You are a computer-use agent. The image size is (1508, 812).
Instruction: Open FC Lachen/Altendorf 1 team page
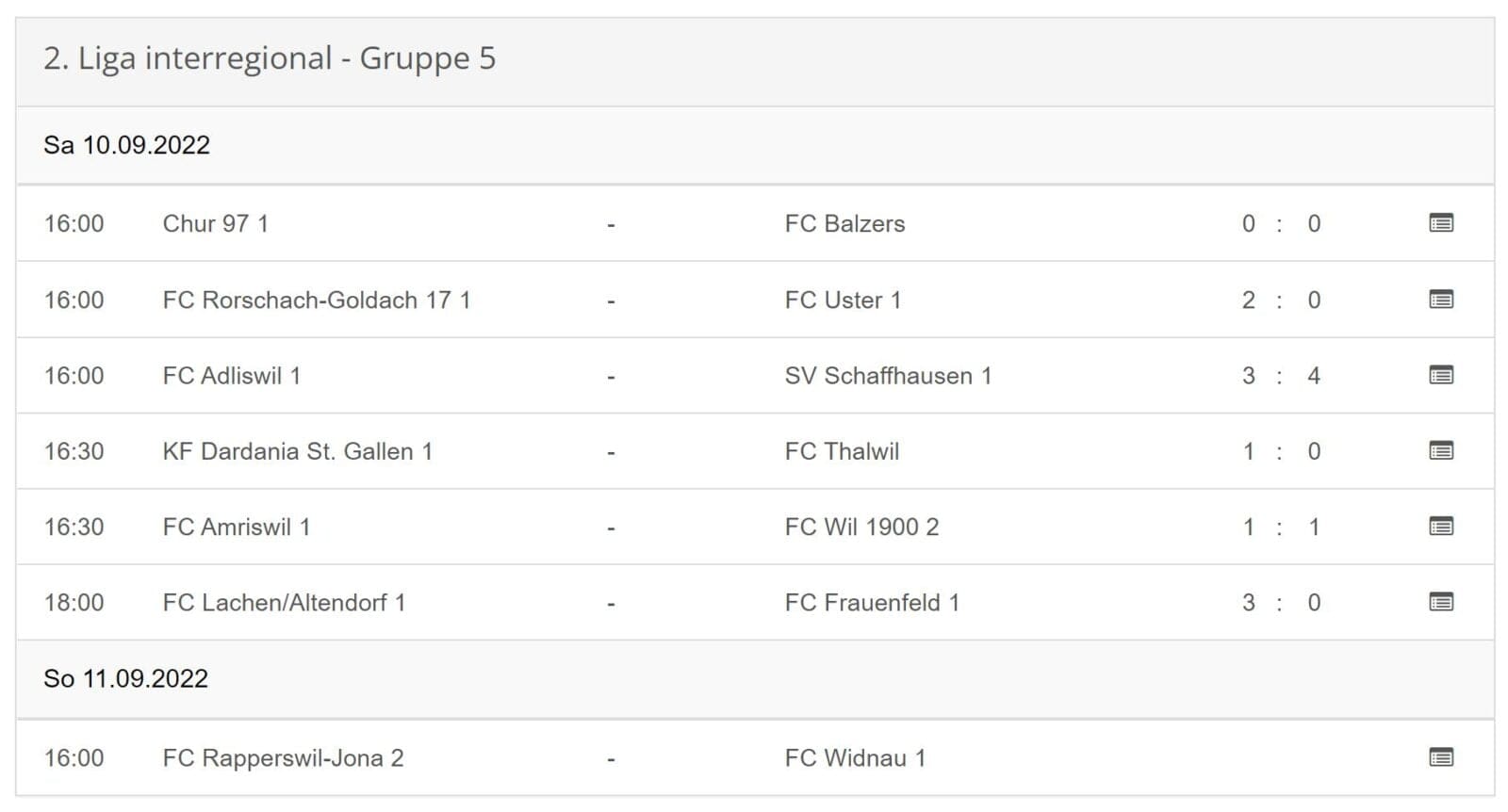[284, 602]
